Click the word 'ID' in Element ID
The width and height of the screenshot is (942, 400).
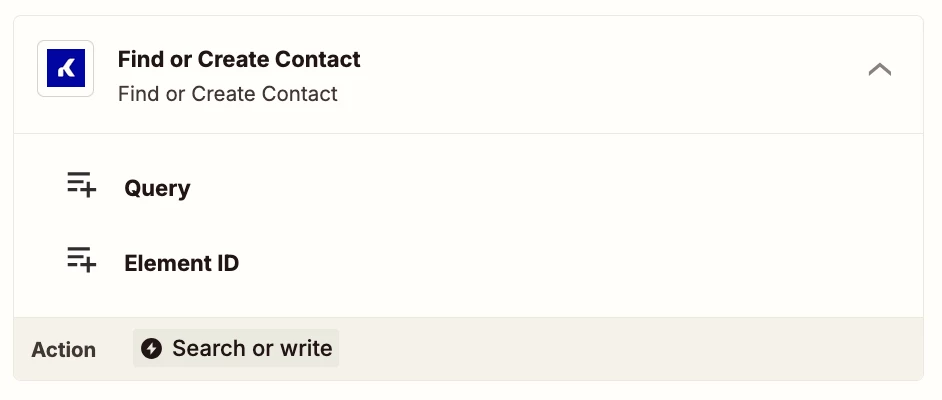click(x=226, y=263)
